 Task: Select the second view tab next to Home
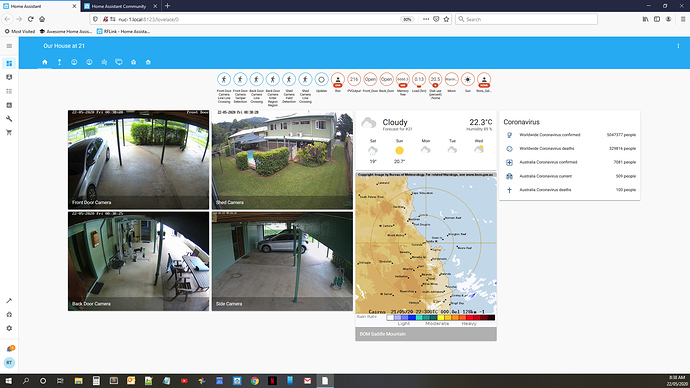click(59, 62)
